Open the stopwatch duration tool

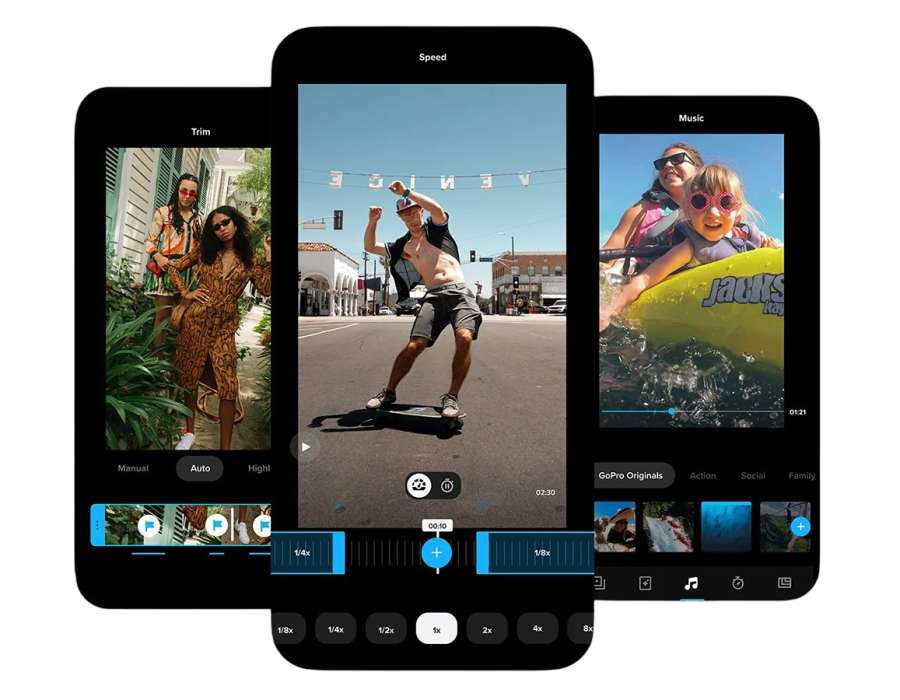[738, 583]
